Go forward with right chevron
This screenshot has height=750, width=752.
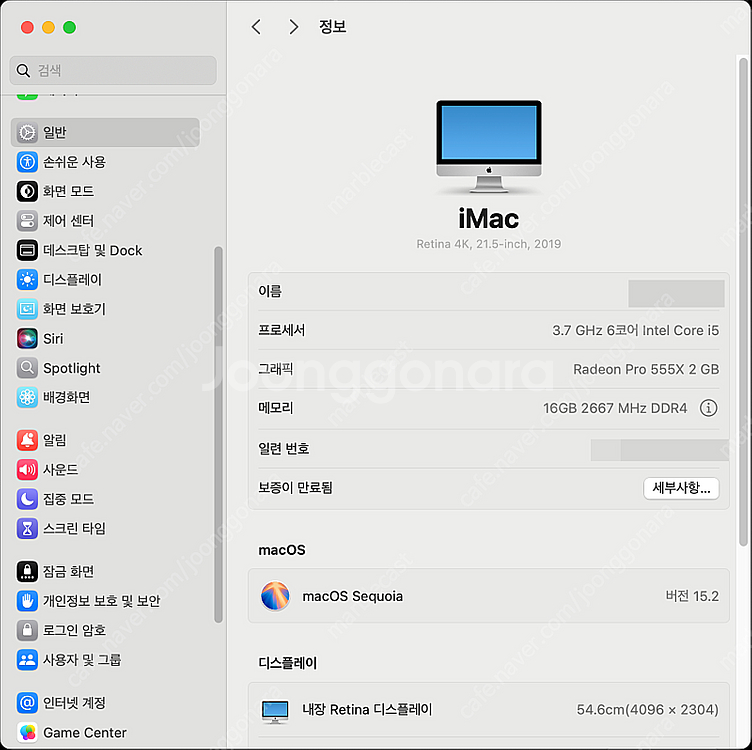(294, 27)
